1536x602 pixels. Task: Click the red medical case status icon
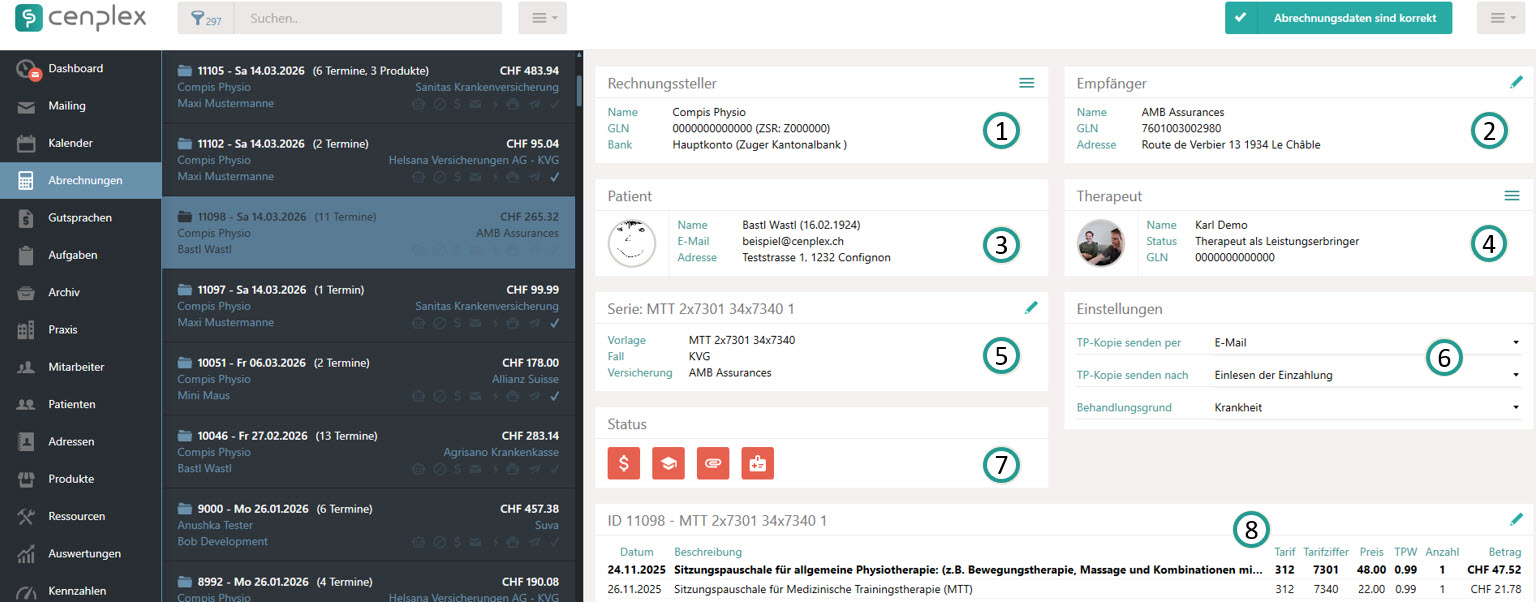tap(758, 463)
